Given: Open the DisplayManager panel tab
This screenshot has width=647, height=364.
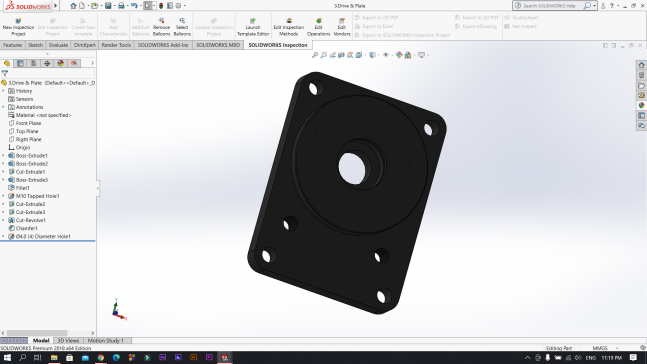Looking at the screenshot, I should click(61, 63).
